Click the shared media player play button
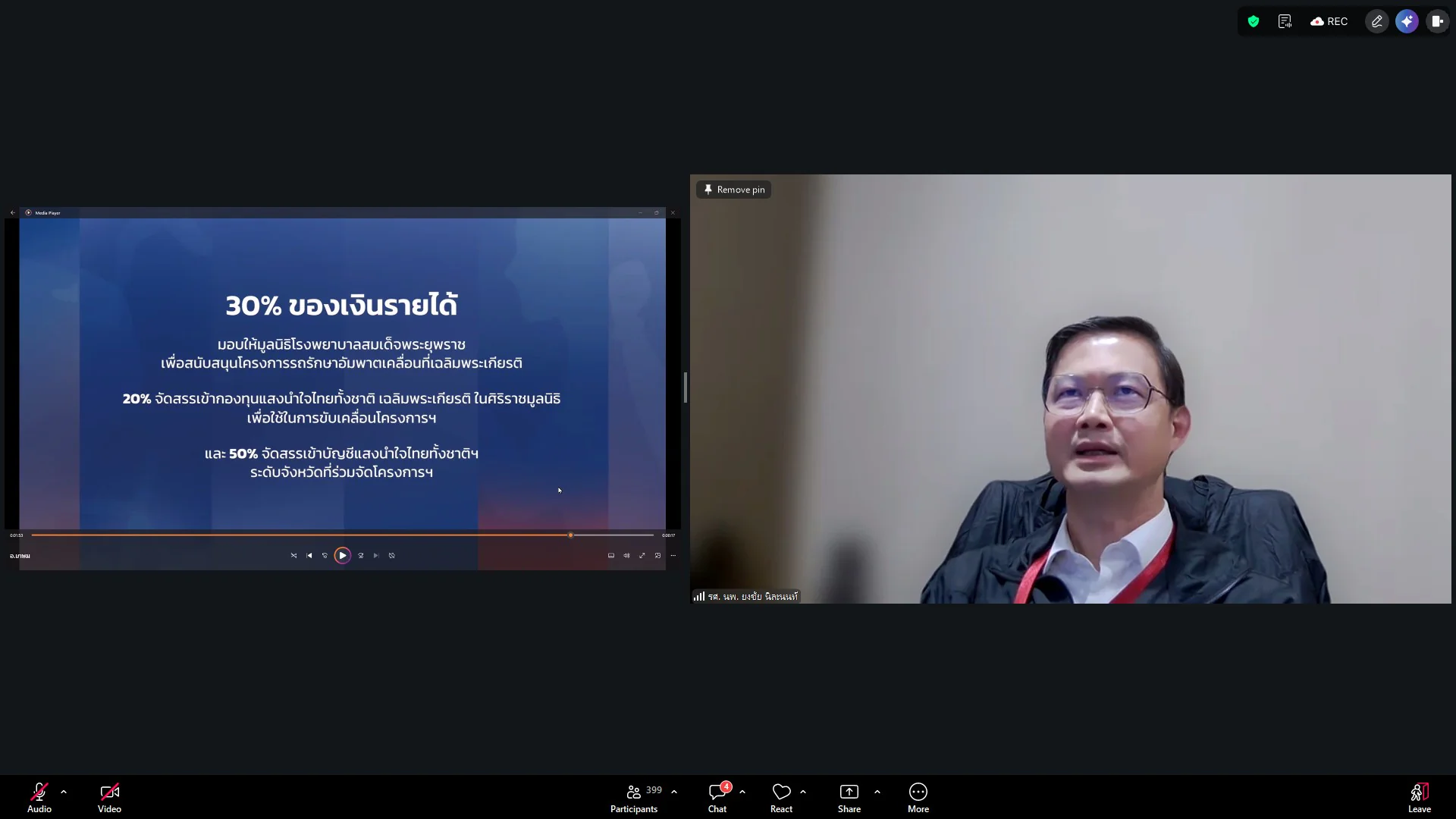 point(343,556)
